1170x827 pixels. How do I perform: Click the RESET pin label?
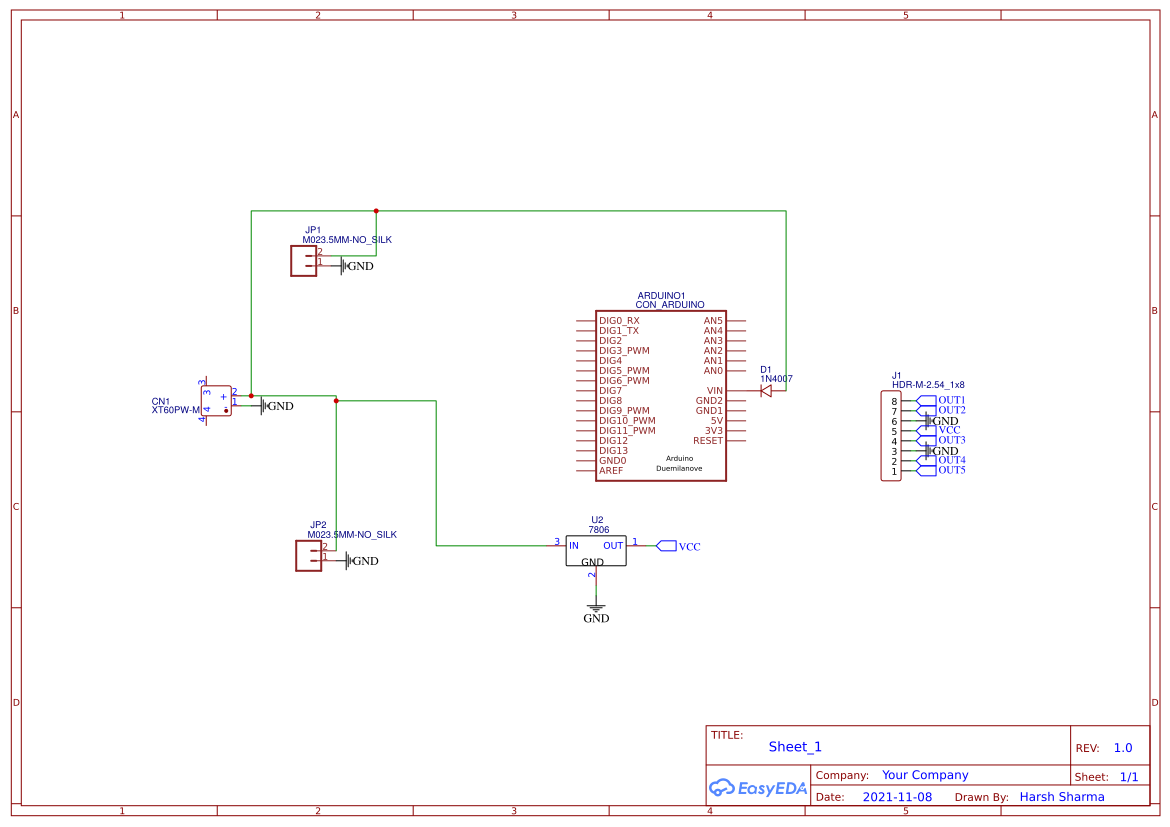pyautogui.click(x=708, y=440)
